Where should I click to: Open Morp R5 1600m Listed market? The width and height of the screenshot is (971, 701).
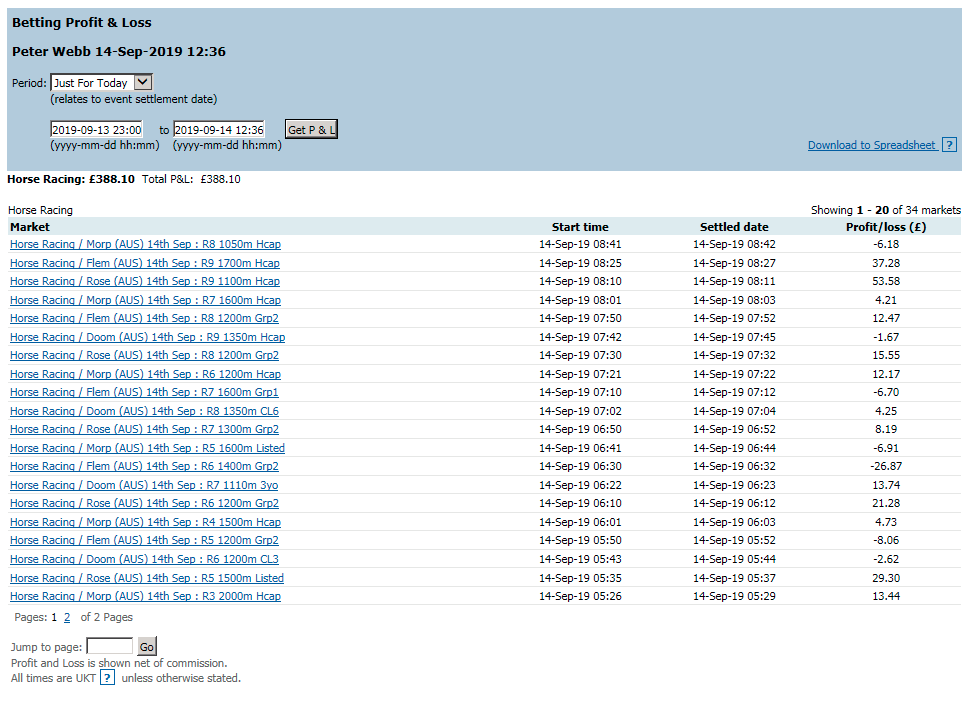pyautogui.click(x=147, y=448)
